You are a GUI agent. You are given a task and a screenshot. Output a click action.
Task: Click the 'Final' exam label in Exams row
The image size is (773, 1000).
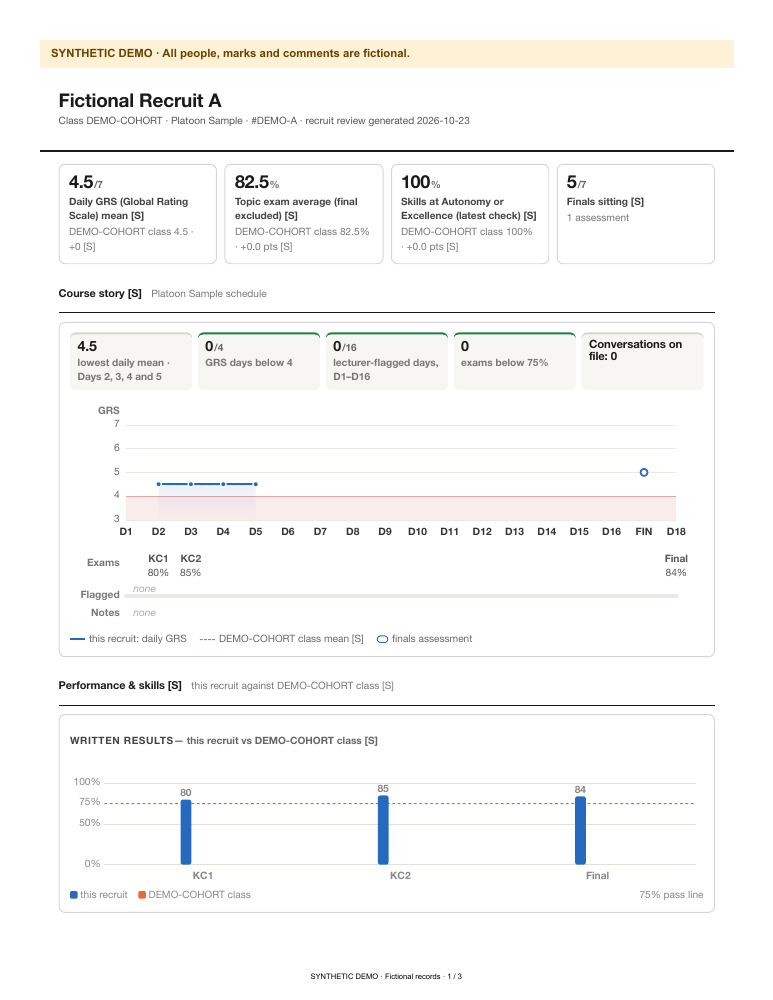coord(676,559)
